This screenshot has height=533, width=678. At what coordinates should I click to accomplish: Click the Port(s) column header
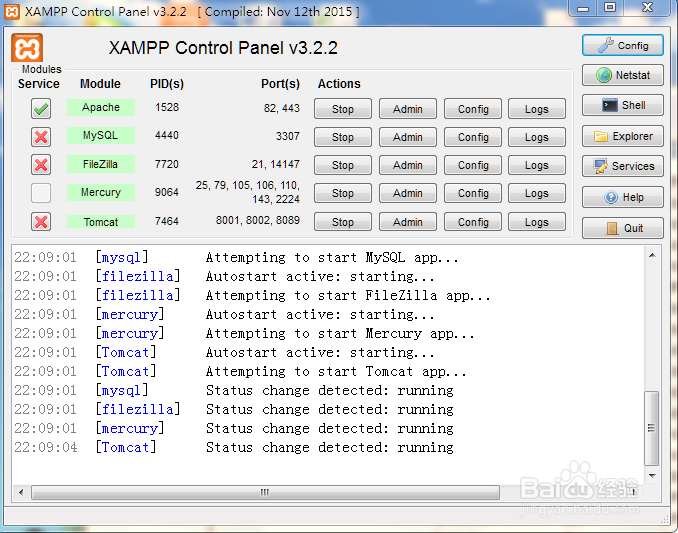coord(280,84)
